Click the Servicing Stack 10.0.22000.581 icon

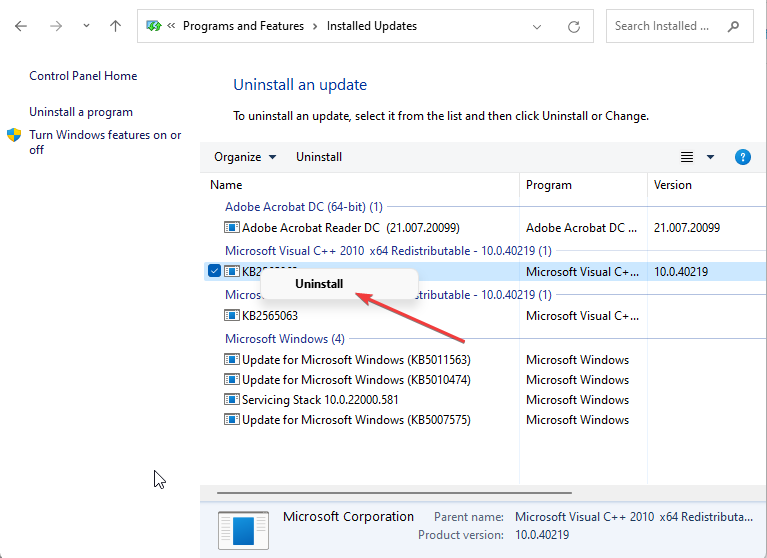[x=232, y=400]
